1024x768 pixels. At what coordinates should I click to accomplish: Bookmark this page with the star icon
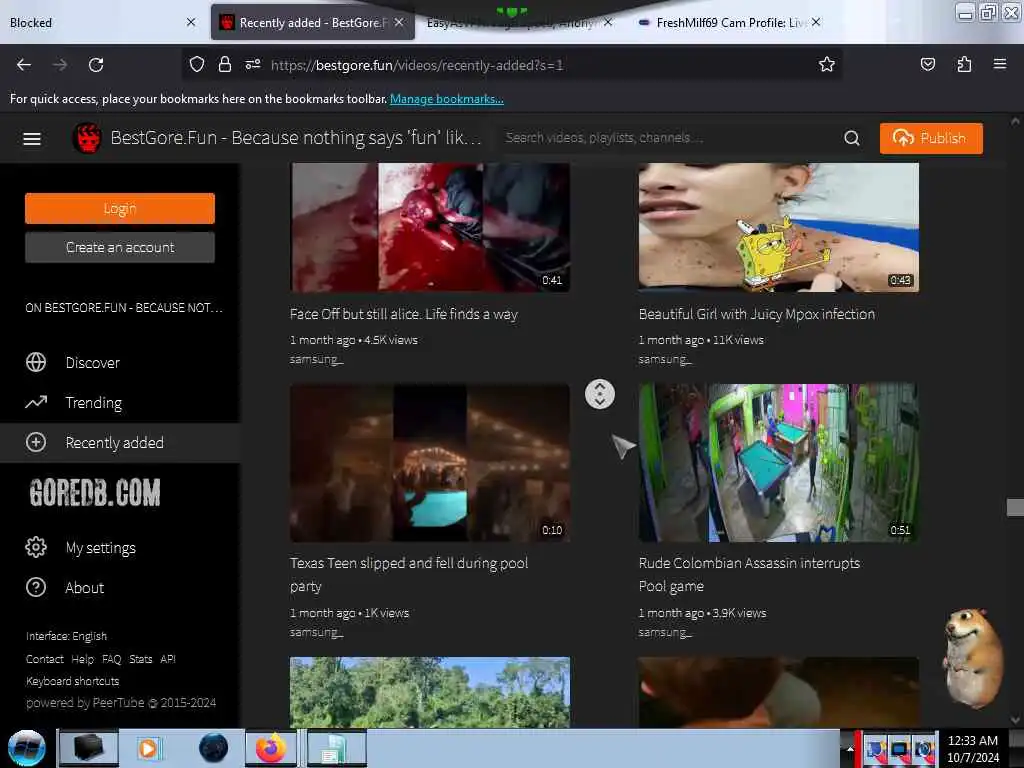[x=827, y=65]
